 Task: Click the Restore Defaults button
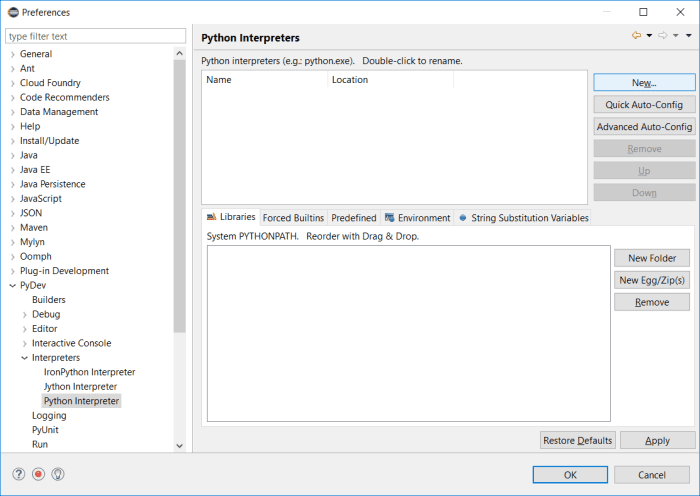point(578,440)
